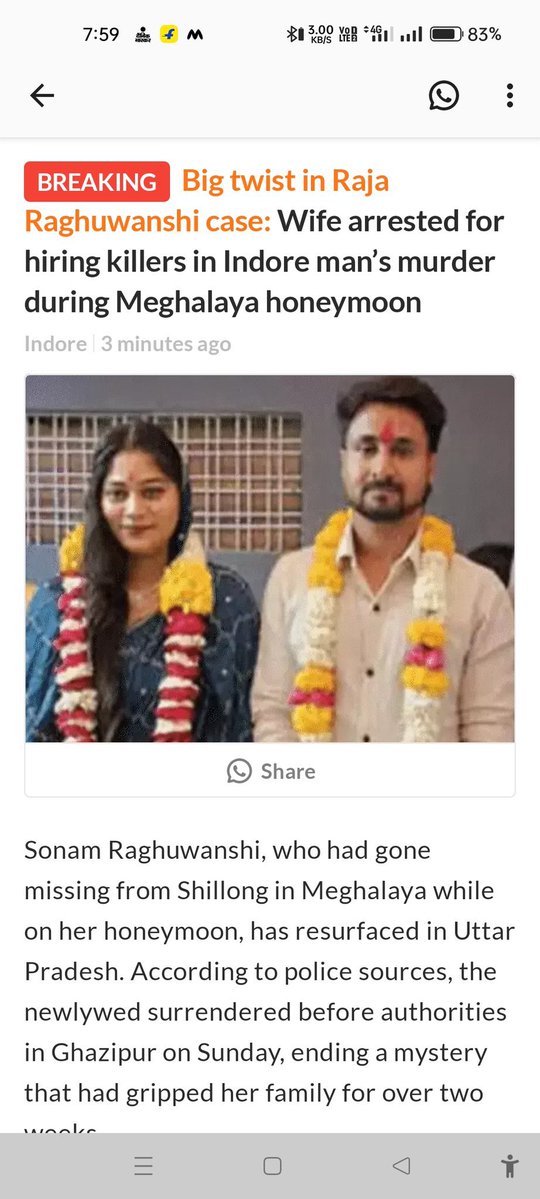
Task: Tap the red BREAKING badge
Action: point(97,182)
